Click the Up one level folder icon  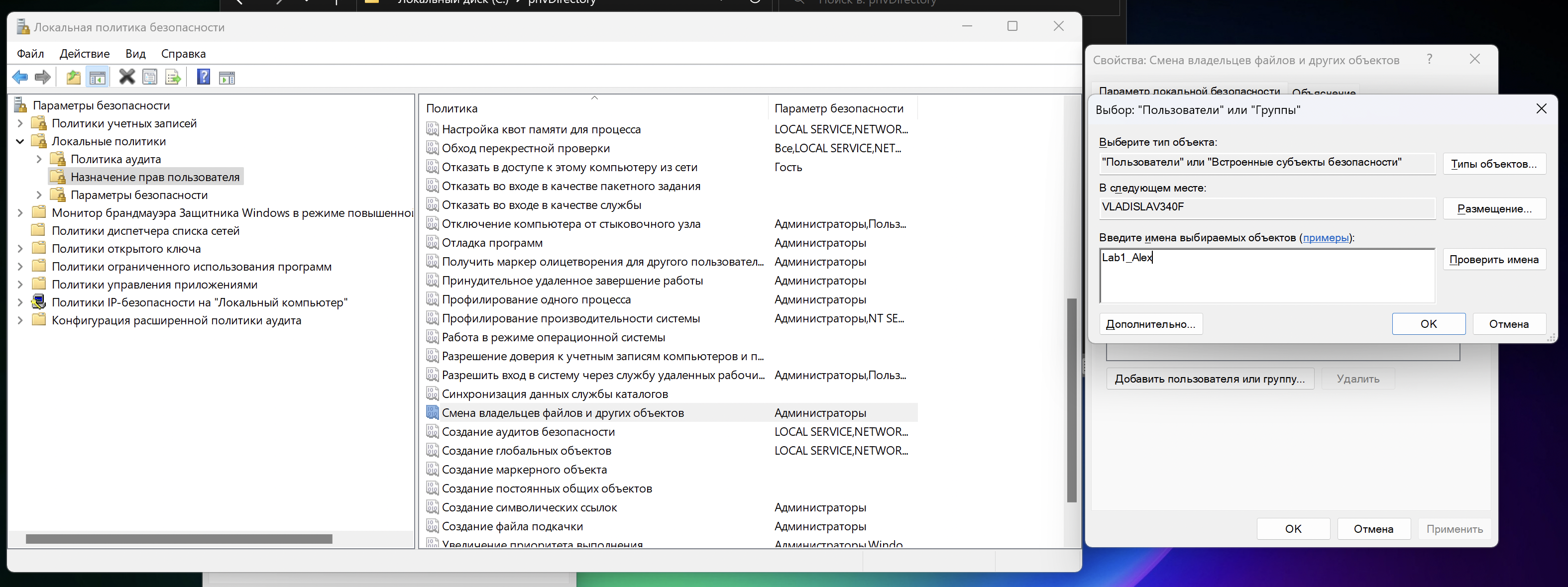click(x=74, y=77)
